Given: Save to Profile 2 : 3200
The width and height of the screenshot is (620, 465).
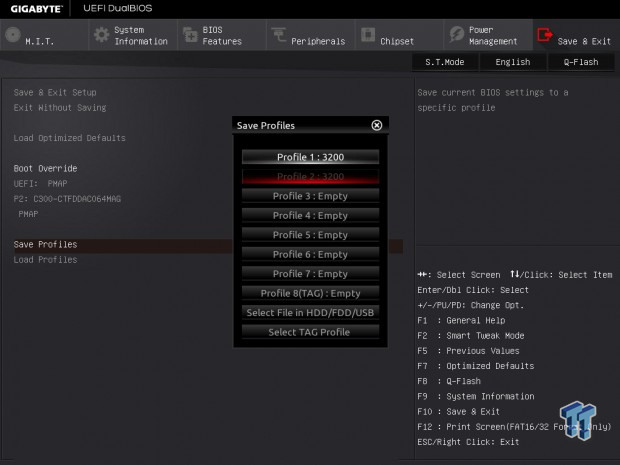Looking at the screenshot, I should point(310,176).
